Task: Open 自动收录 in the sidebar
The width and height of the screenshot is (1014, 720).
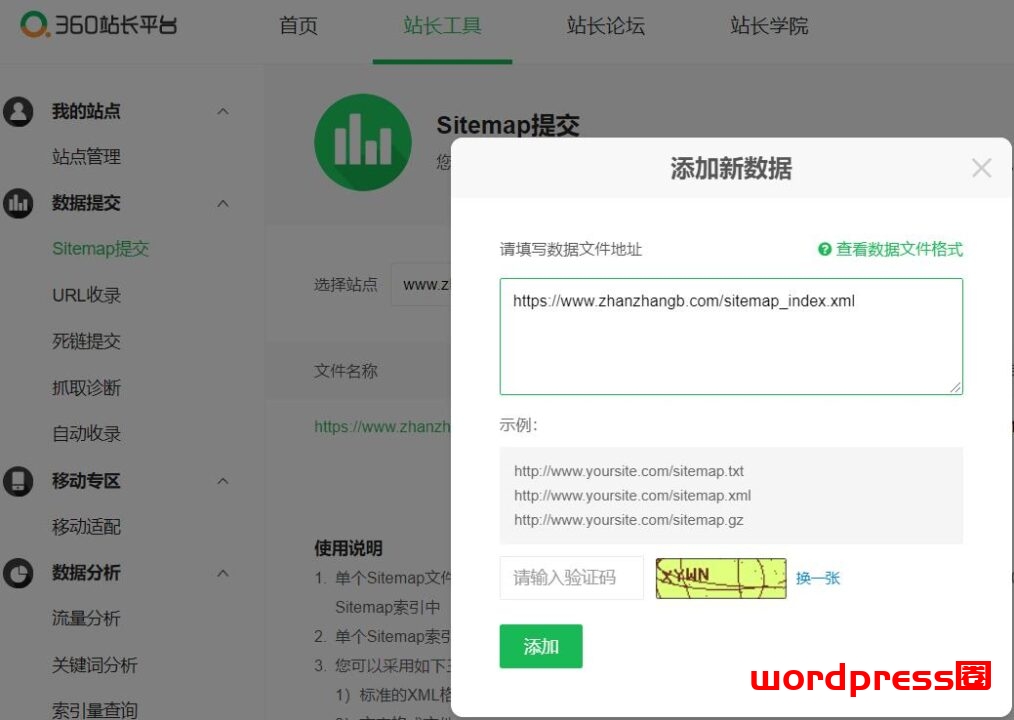Action: click(87, 433)
